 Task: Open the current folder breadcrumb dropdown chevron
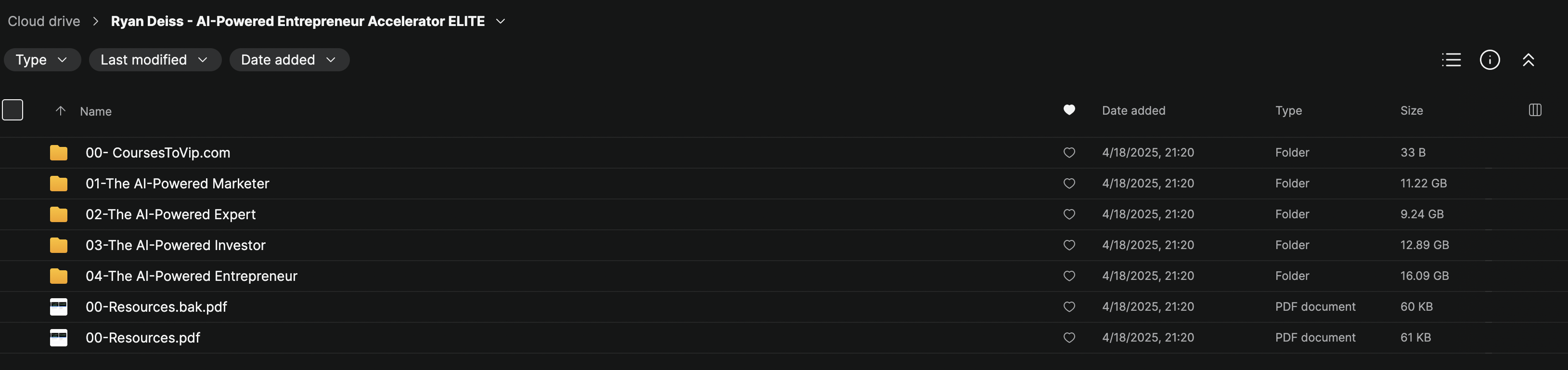click(x=501, y=21)
